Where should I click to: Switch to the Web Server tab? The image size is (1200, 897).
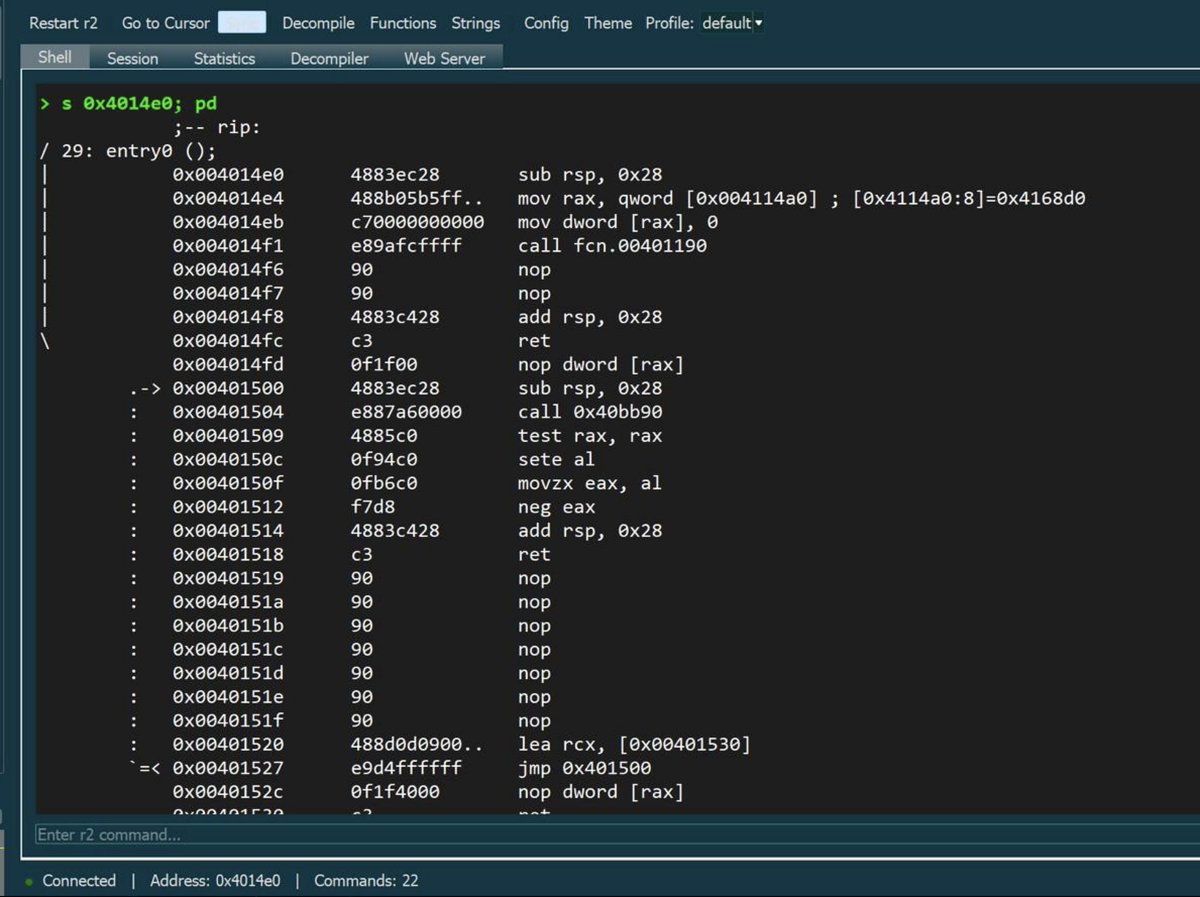(x=445, y=58)
